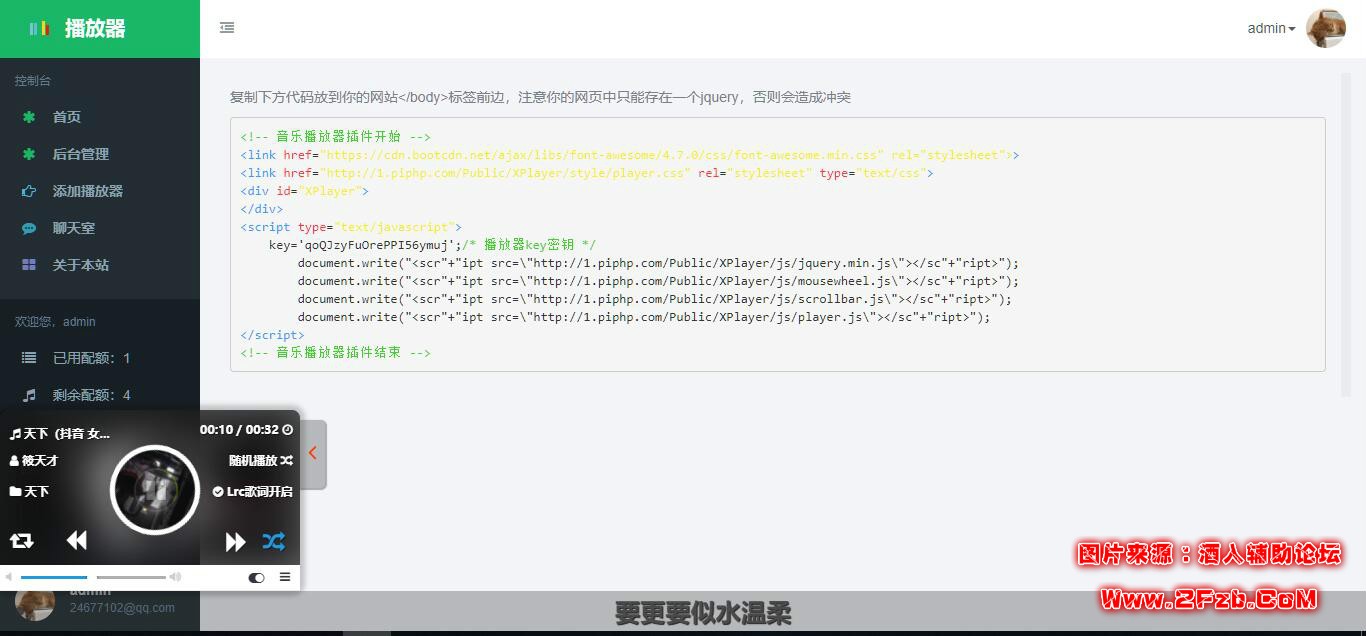Screen dimensions: 1366x636
Task: Skip to previous track in music player
Action: 77,541
